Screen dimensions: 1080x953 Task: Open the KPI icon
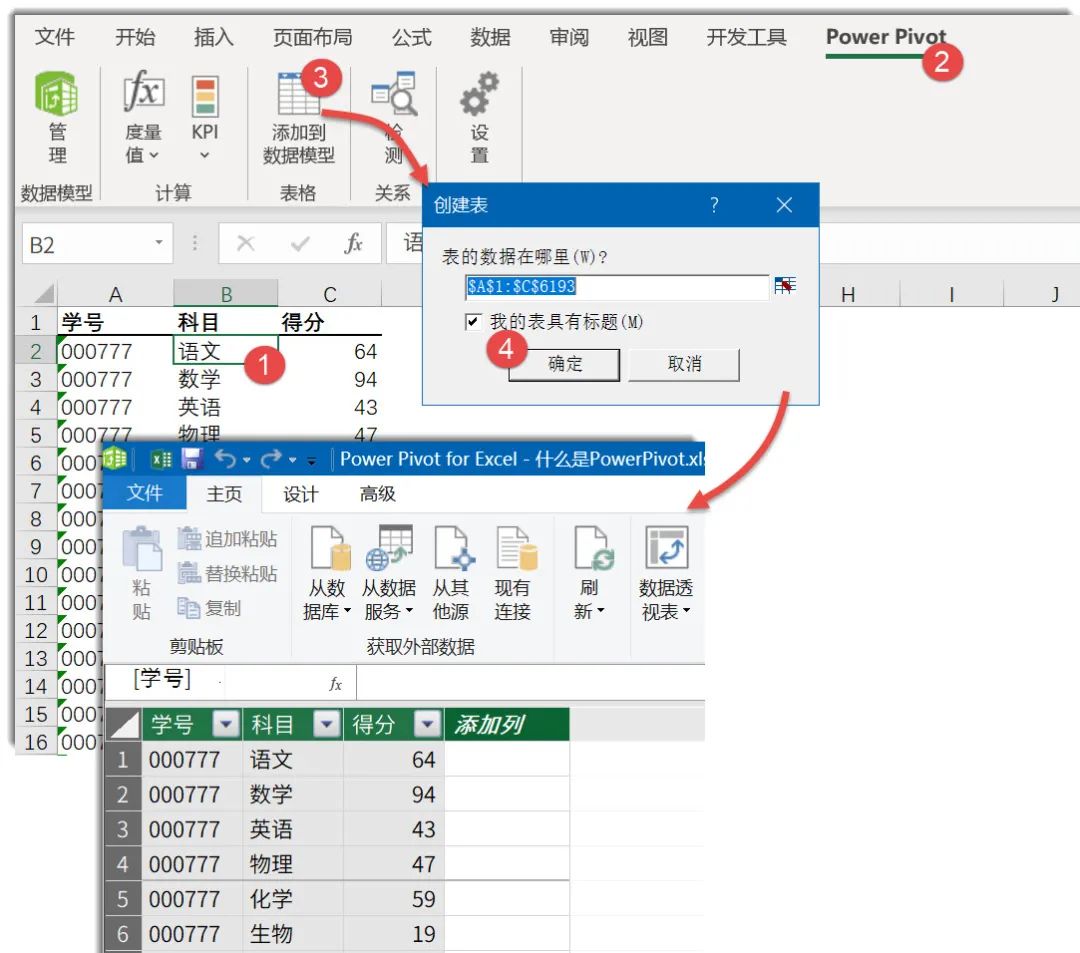pyautogui.click(x=205, y=96)
